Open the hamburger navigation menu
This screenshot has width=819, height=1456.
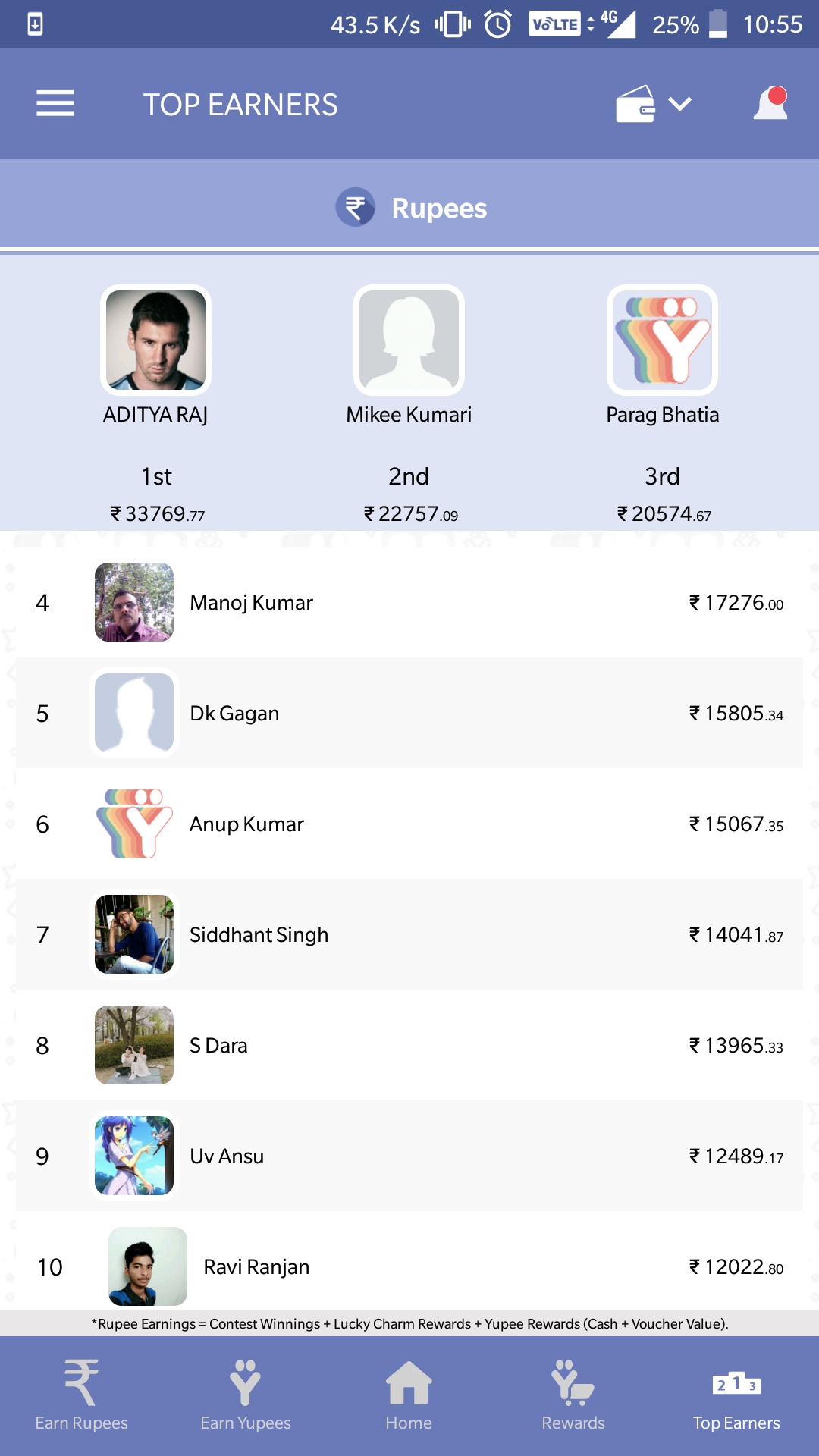pyautogui.click(x=55, y=103)
